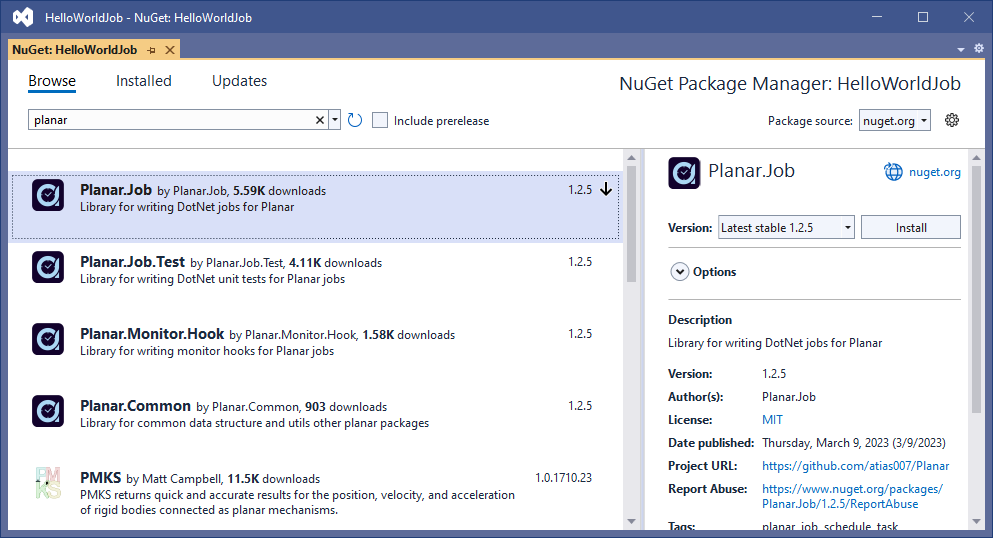Select the Planar.Monitor.Hook package icon

coord(48,339)
